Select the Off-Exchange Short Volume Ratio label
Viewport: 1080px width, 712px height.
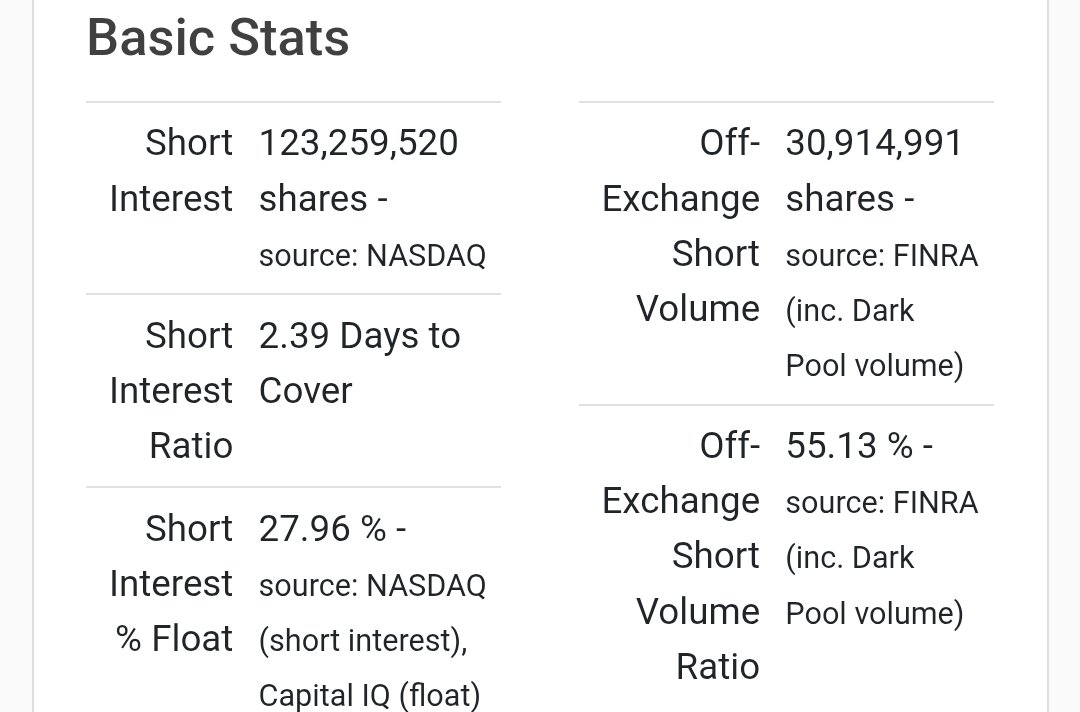point(681,556)
